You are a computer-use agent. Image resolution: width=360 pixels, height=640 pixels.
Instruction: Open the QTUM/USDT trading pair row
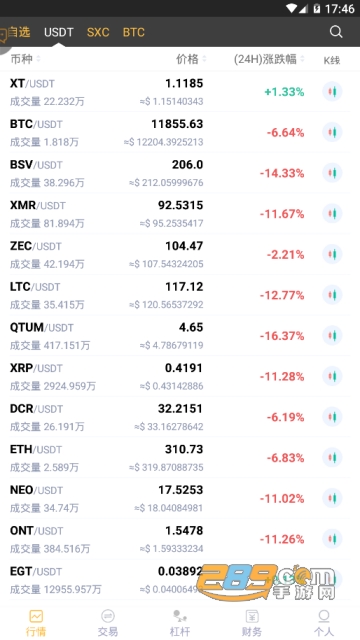tap(180, 336)
